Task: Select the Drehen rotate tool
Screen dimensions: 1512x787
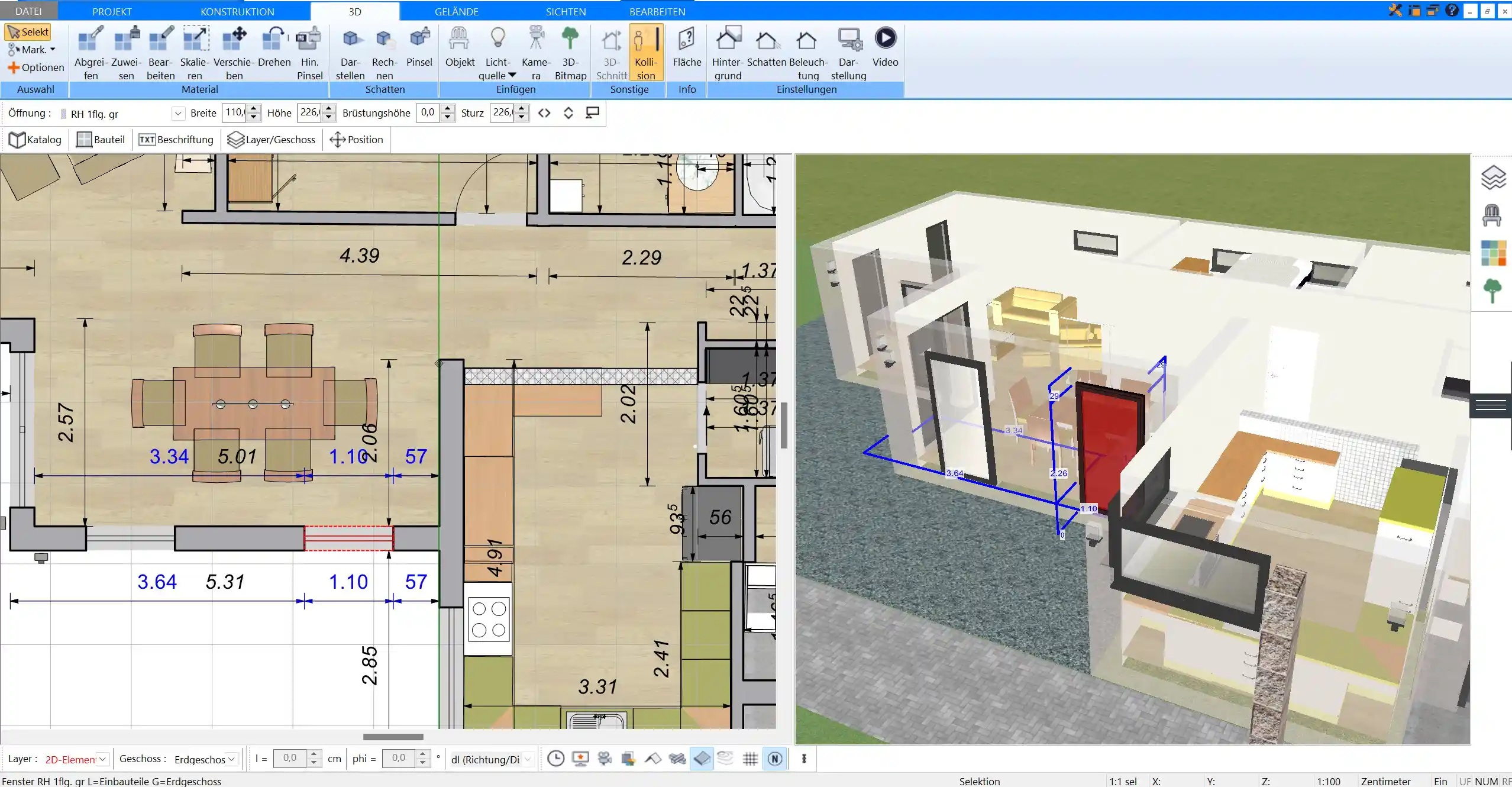Action: (274, 47)
